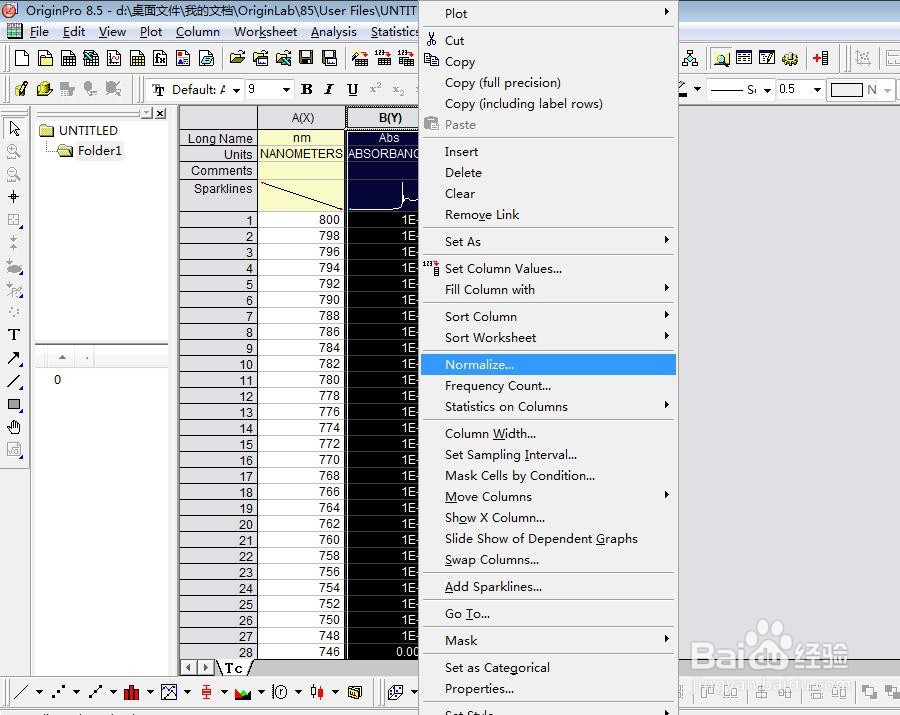Click the Add New Columns icon
Screen dimensions: 900x715
(x=821, y=58)
